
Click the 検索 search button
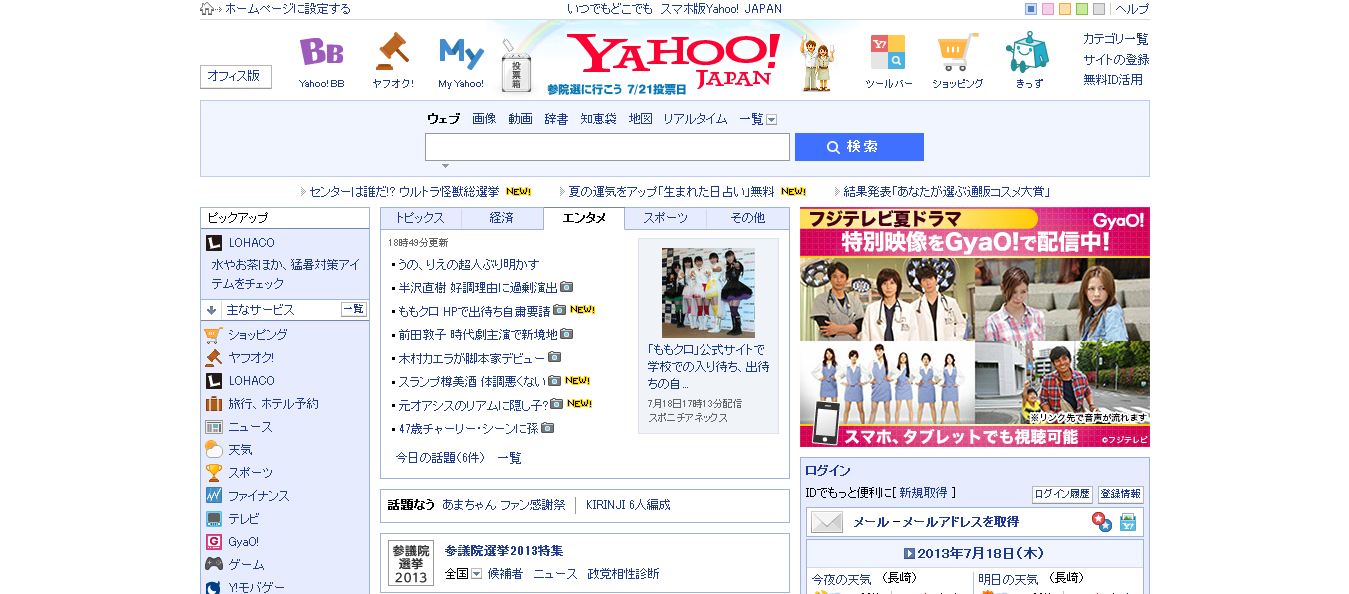[859, 147]
